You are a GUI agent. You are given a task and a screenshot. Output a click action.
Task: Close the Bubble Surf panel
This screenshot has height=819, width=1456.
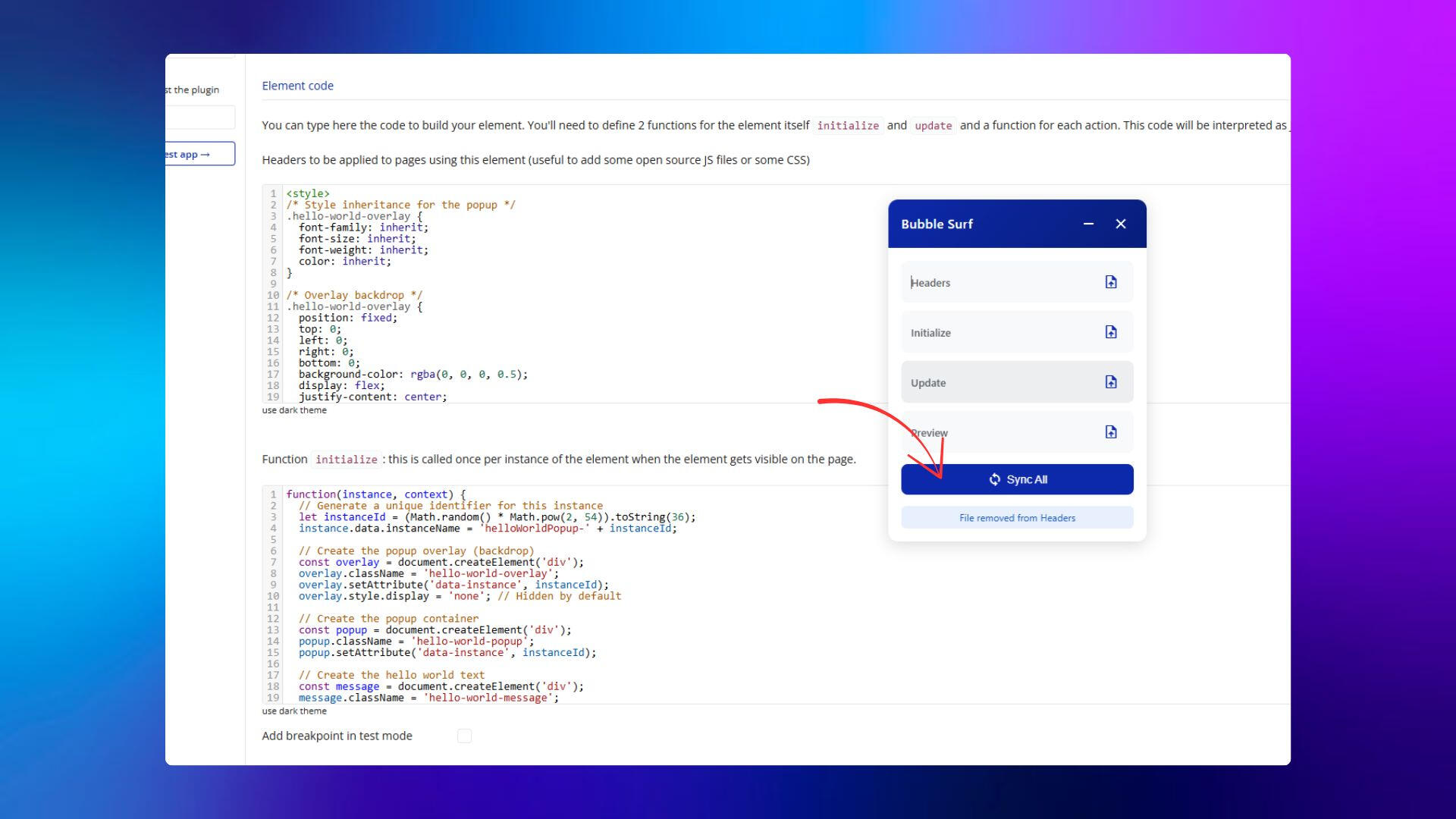tap(1121, 224)
